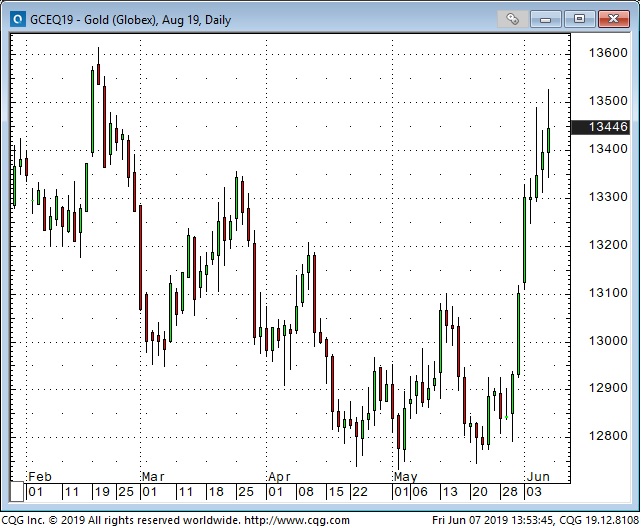This screenshot has height=528, width=642.
Task: Click the chain link icon button
Action: click(x=512, y=19)
